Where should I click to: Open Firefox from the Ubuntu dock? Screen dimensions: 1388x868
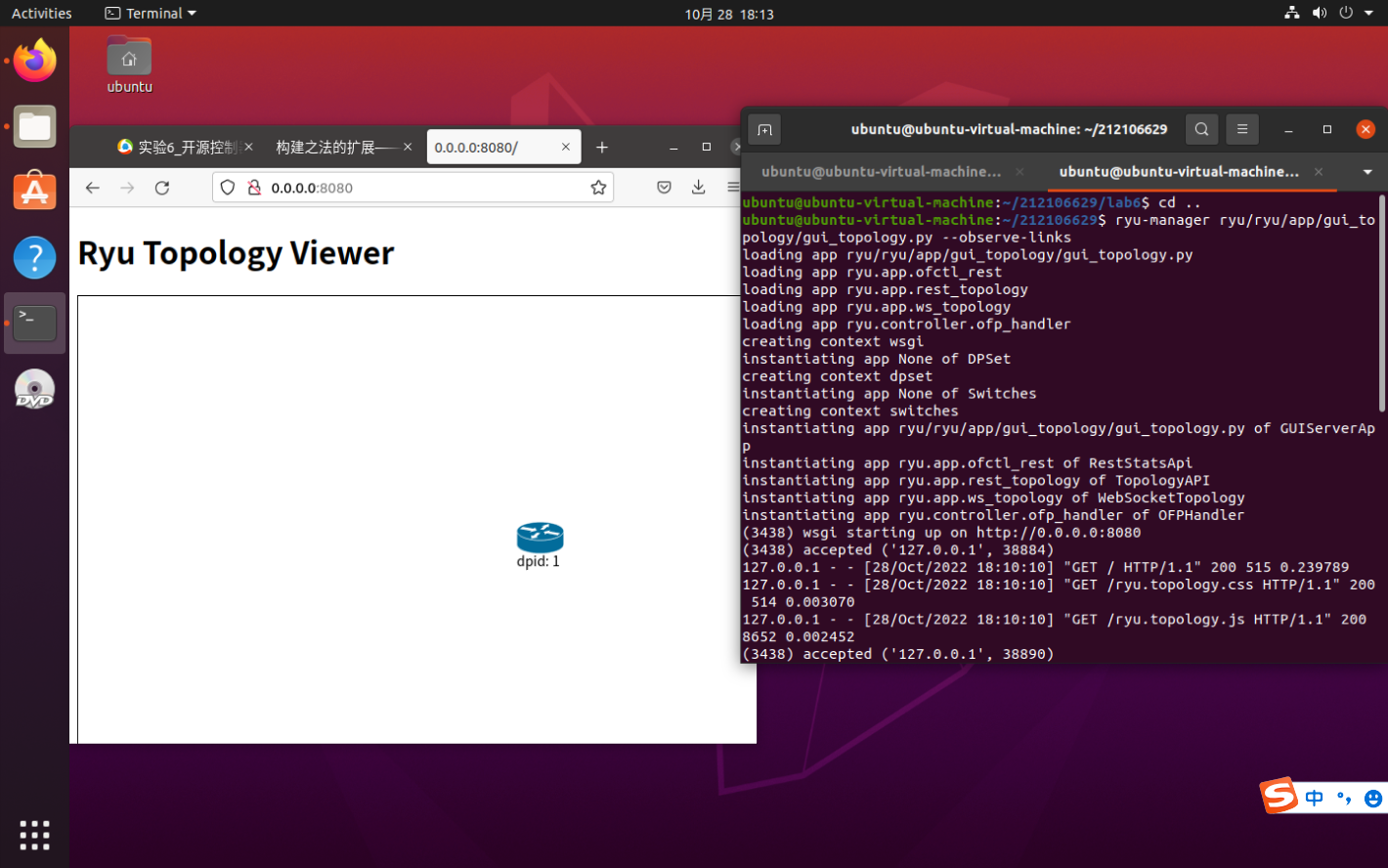point(35,61)
